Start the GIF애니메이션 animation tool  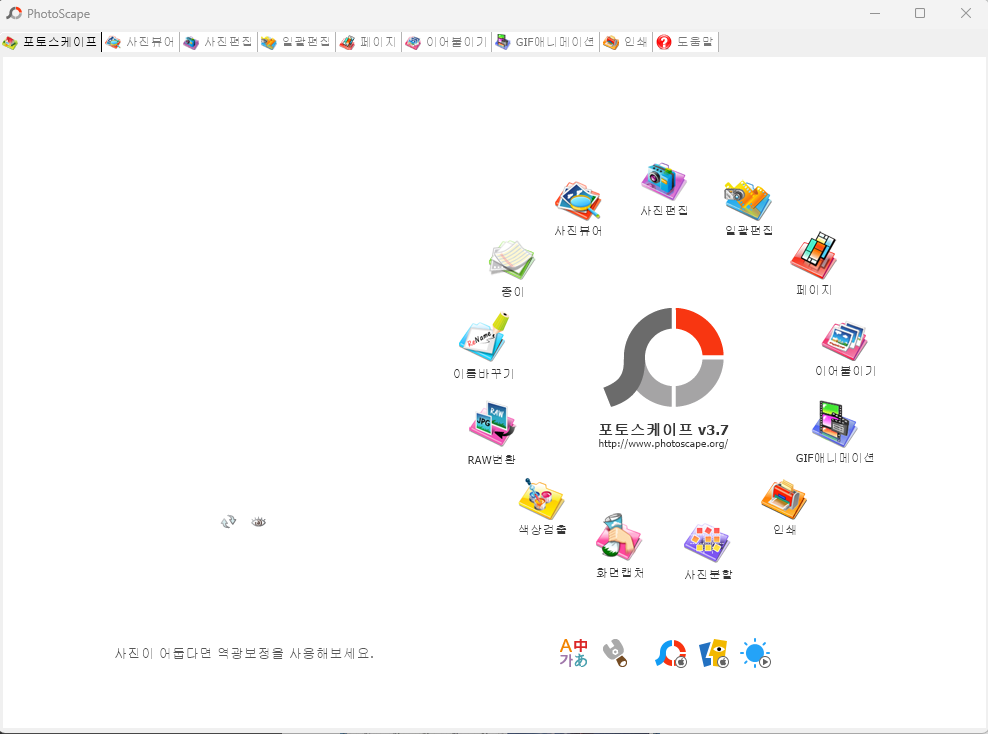834,424
